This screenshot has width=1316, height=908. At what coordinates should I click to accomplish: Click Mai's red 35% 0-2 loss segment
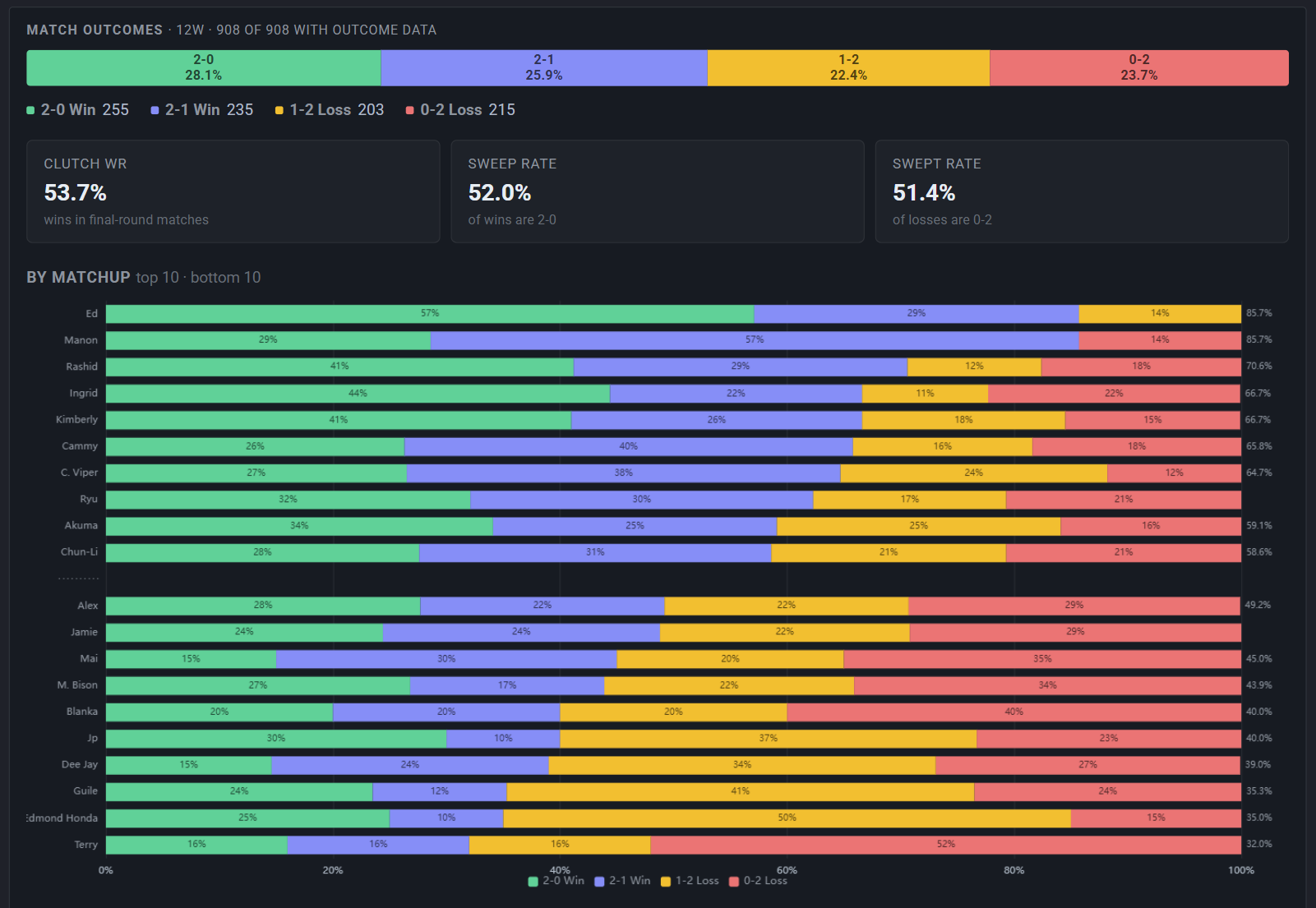(1042, 659)
